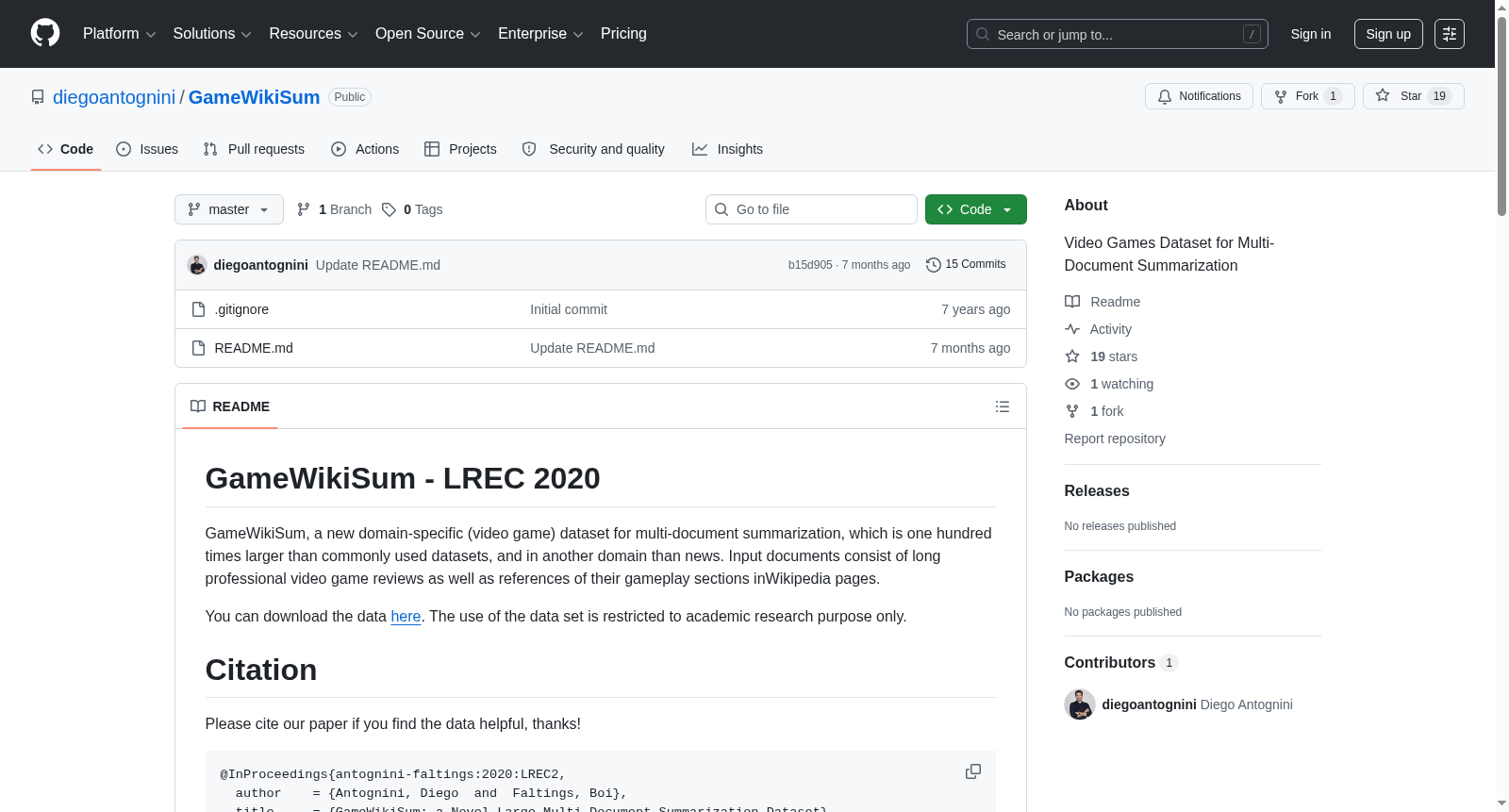Open the green Code dropdown button
The width and height of the screenshot is (1509, 812).
click(976, 209)
